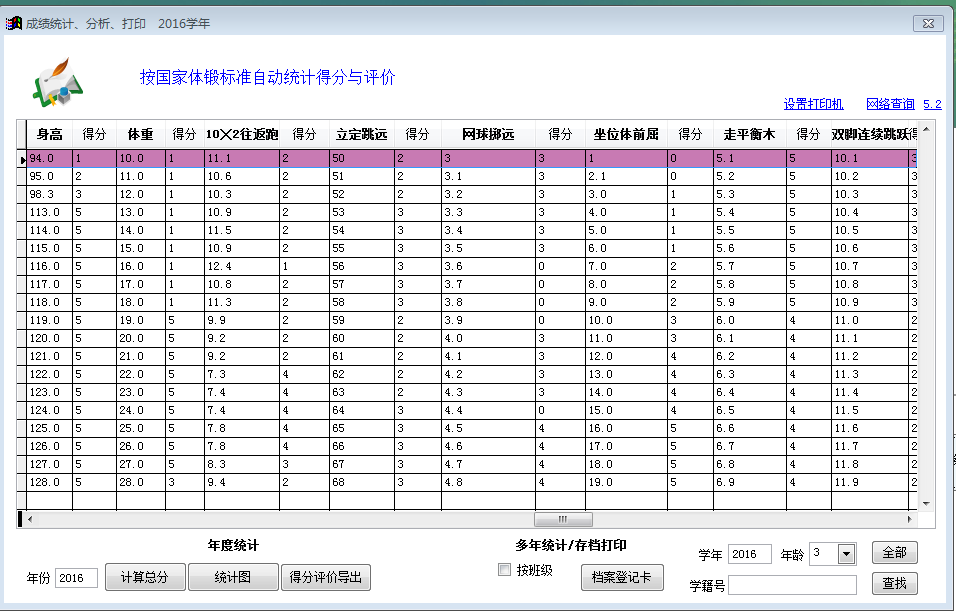Select the 立定跳远 cell 68
Image resolution: width=956 pixels, height=612 pixels.
[362, 482]
